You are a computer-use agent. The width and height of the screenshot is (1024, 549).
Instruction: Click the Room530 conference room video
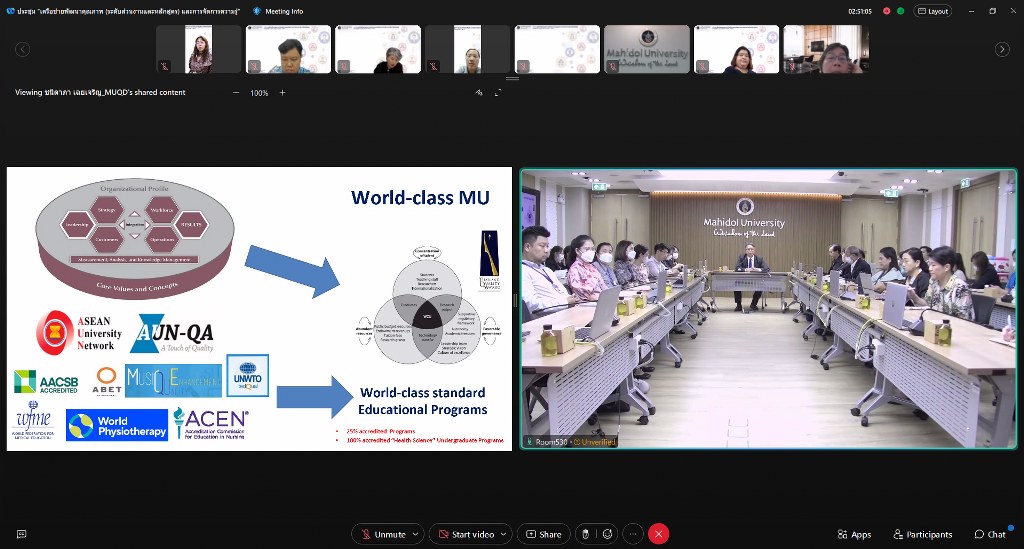coord(768,309)
